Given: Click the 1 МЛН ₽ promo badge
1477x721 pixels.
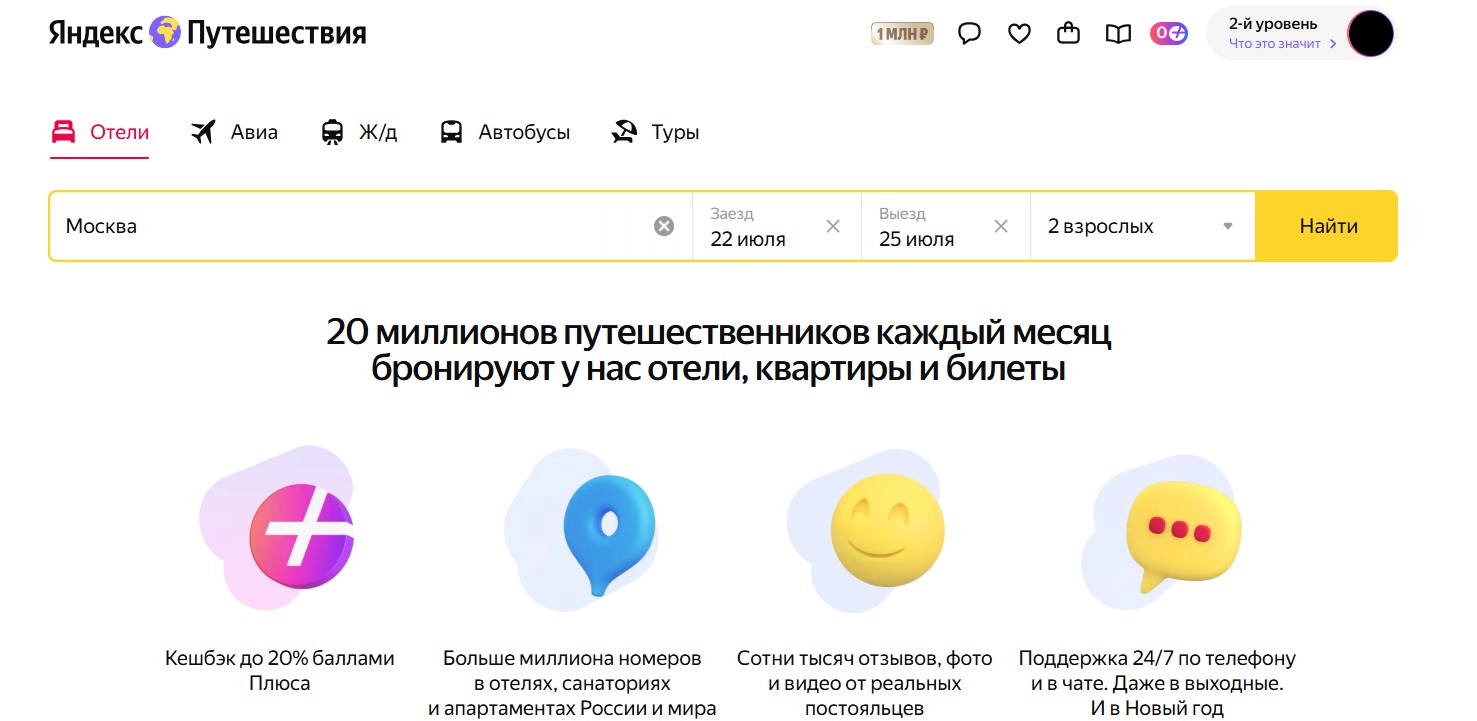Looking at the screenshot, I should click(x=902, y=34).
